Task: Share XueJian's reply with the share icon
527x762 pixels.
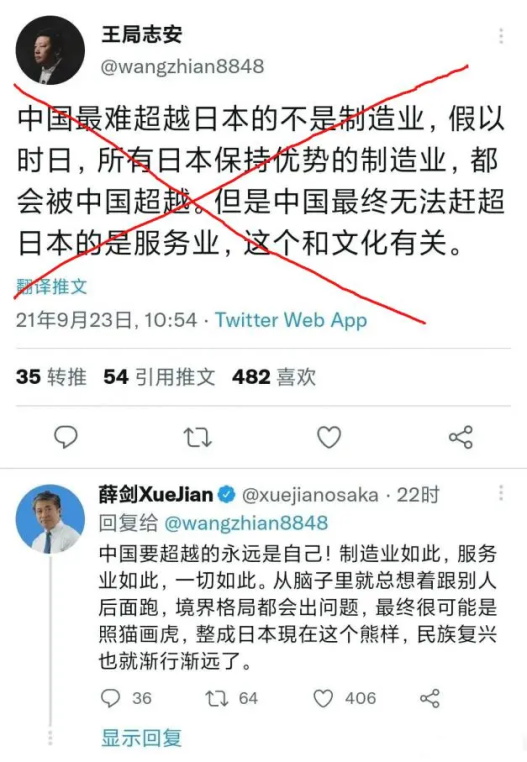Action: (430, 698)
